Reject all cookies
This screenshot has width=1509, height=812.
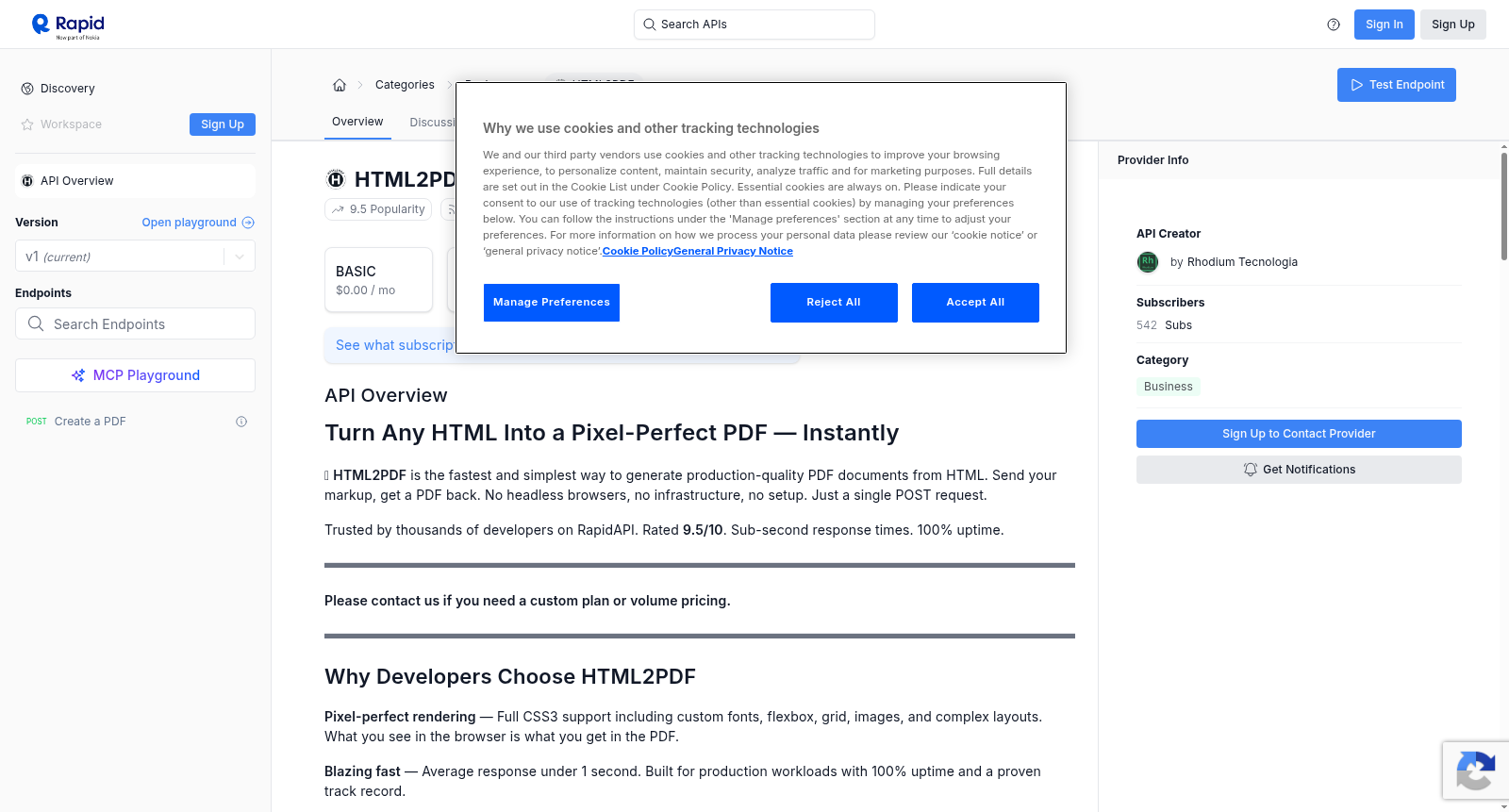(x=834, y=303)
